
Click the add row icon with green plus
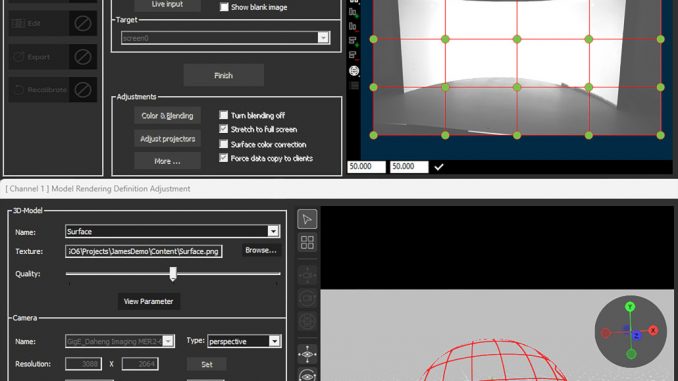(x=353, y=41)
